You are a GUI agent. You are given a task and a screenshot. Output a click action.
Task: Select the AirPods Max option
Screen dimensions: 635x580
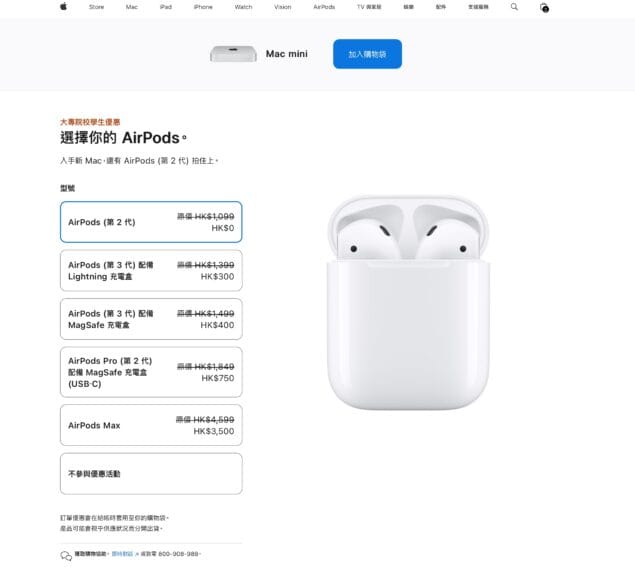click(x=151, y=425)
